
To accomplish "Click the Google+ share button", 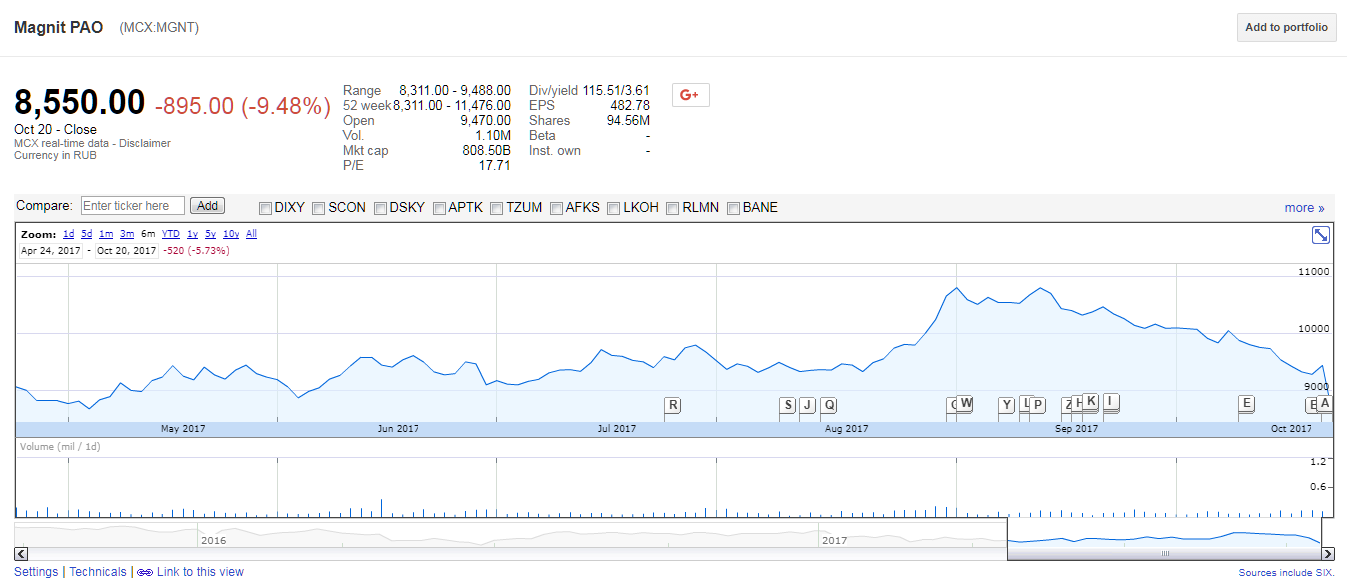I will point(690,94).
